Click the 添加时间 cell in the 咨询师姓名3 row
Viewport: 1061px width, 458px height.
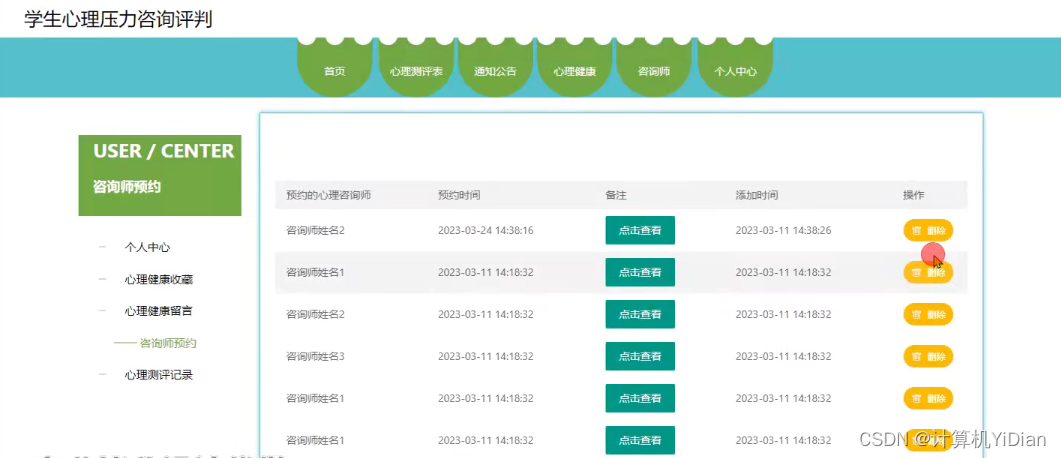783,356
